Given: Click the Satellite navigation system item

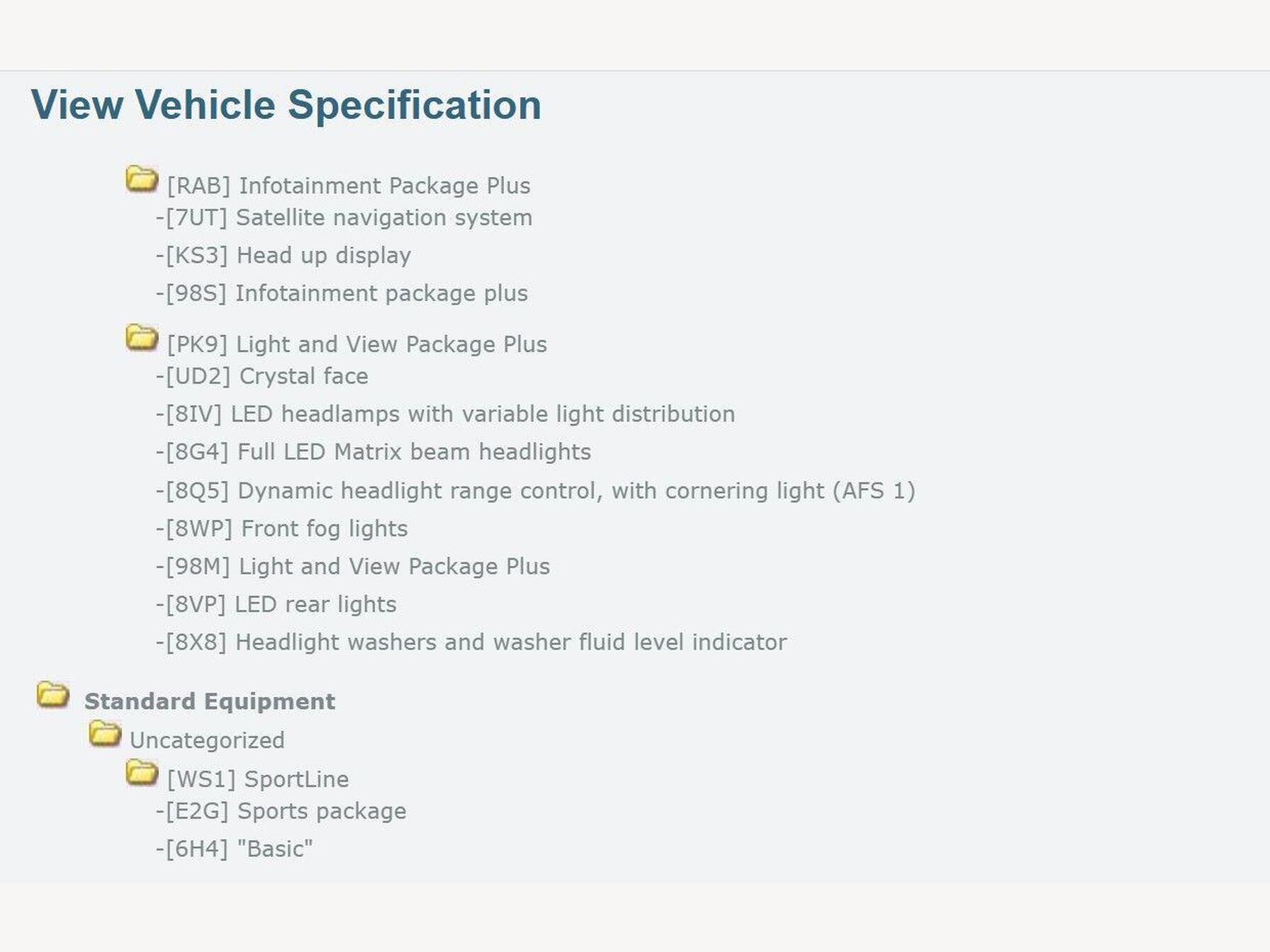Looking at the screenshot, I should pos(344,217).
